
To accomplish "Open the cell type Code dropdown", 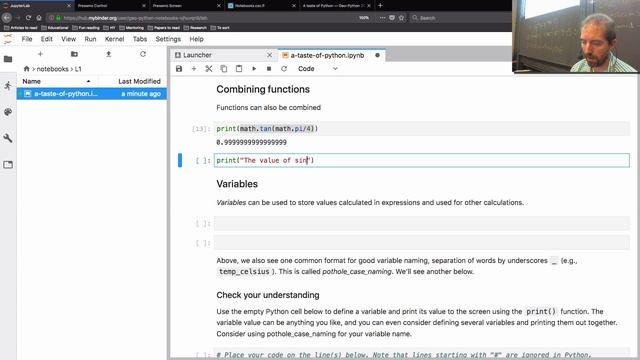I will pos(318,69).
